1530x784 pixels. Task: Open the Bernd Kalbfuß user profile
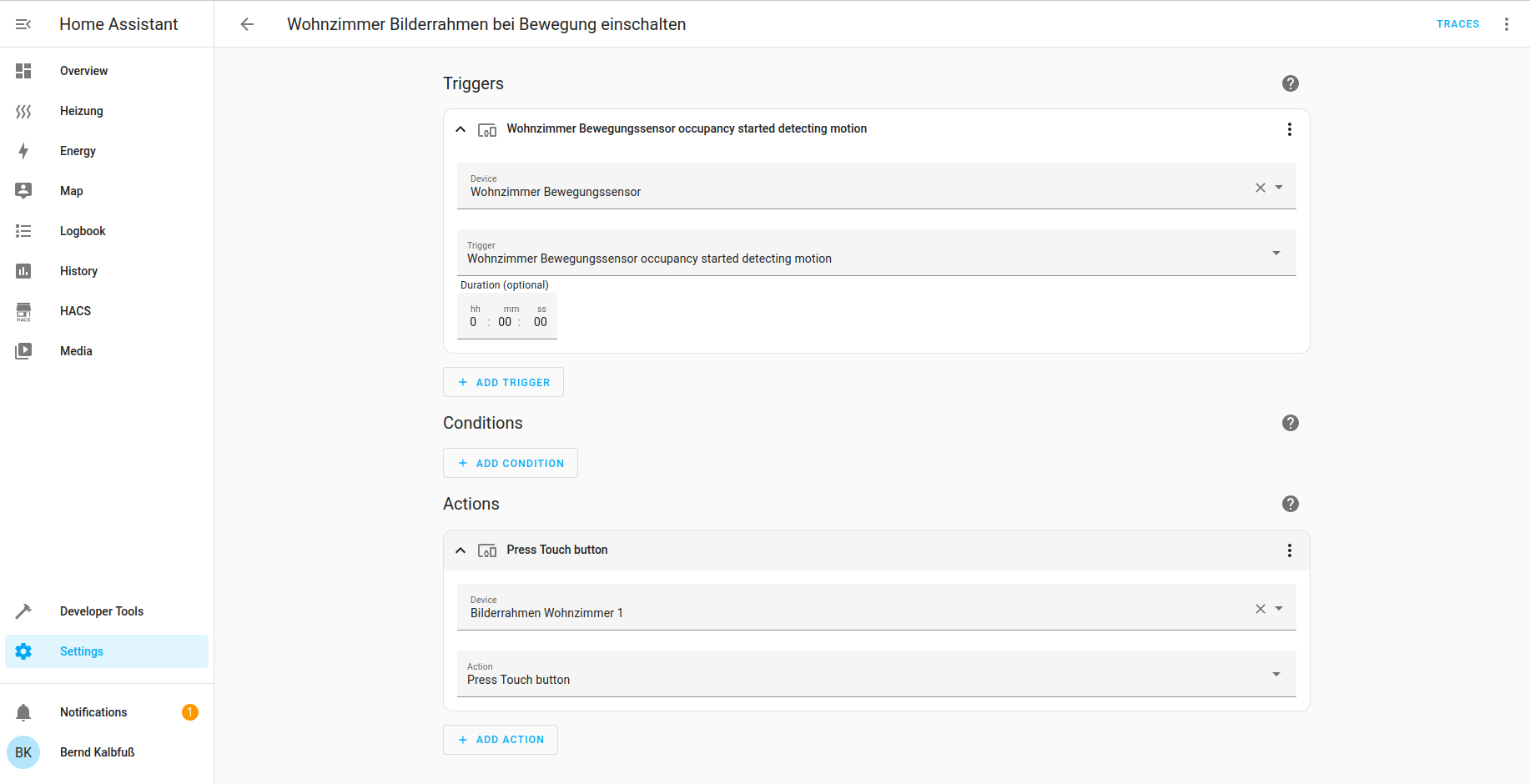pyautogui.click(x=107, y=752)
